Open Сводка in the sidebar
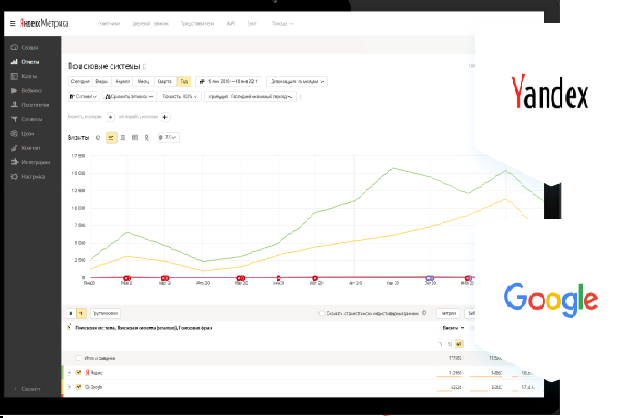This screenshot has height=418, width=617. (x=26, y=47)
